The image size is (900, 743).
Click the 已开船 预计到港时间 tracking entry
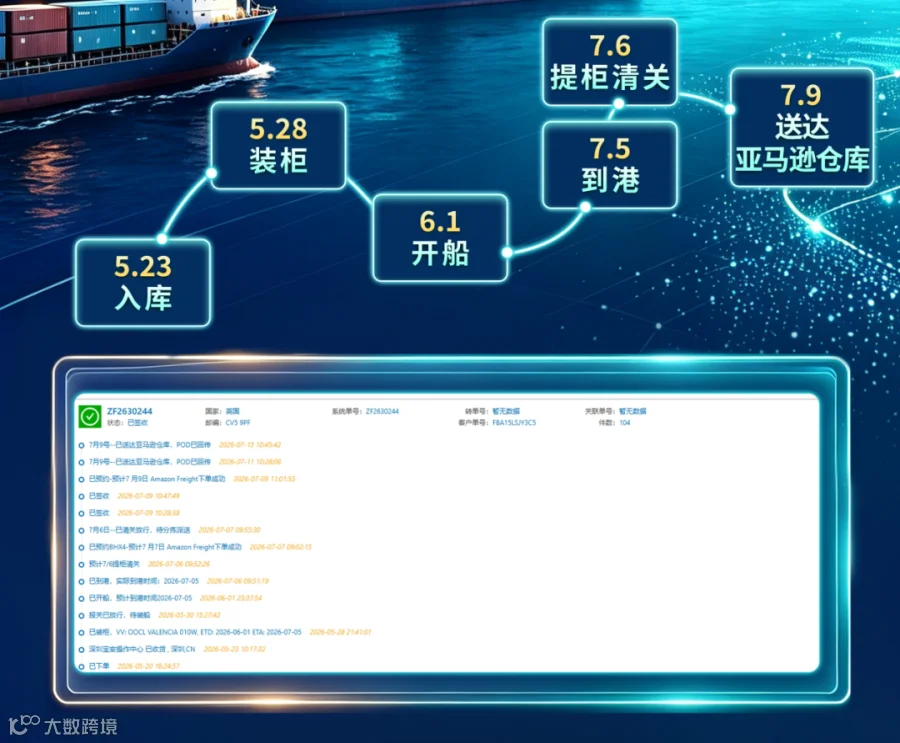point(175,598)
